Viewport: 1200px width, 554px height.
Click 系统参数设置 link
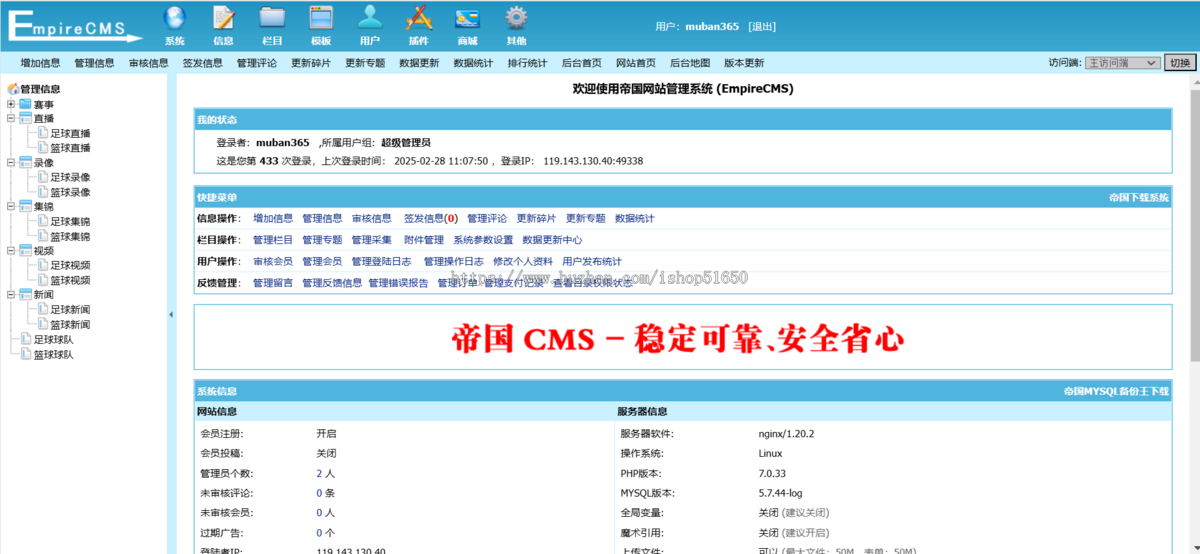click(483, 240)
